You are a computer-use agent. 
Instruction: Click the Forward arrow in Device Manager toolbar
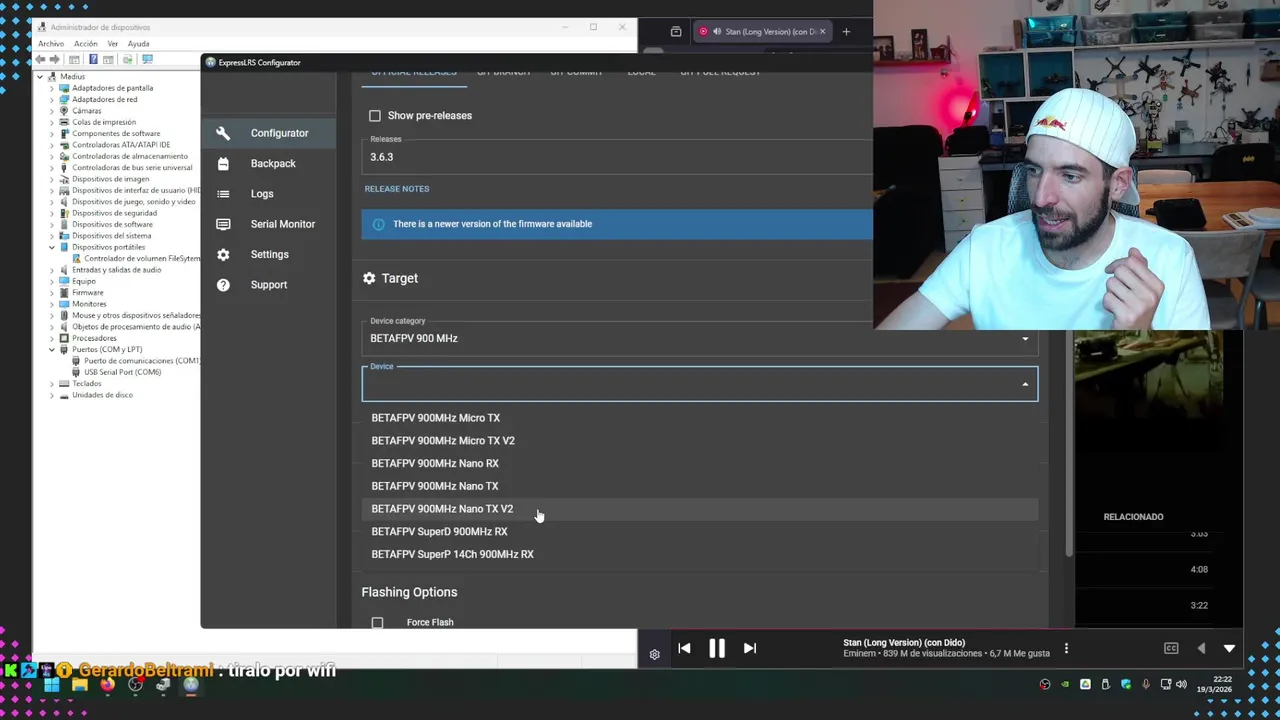coord(56,59)
